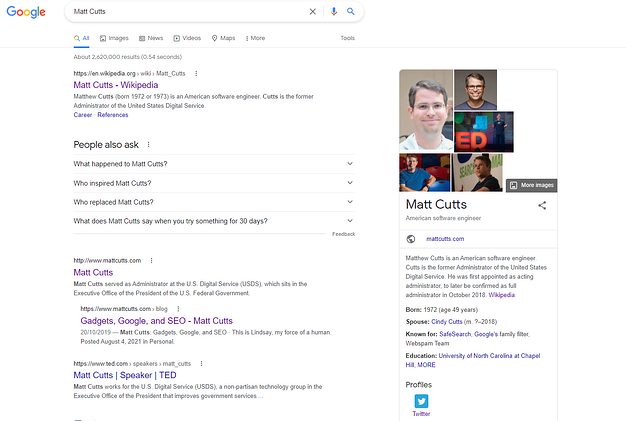Click the Google logo

26,12
